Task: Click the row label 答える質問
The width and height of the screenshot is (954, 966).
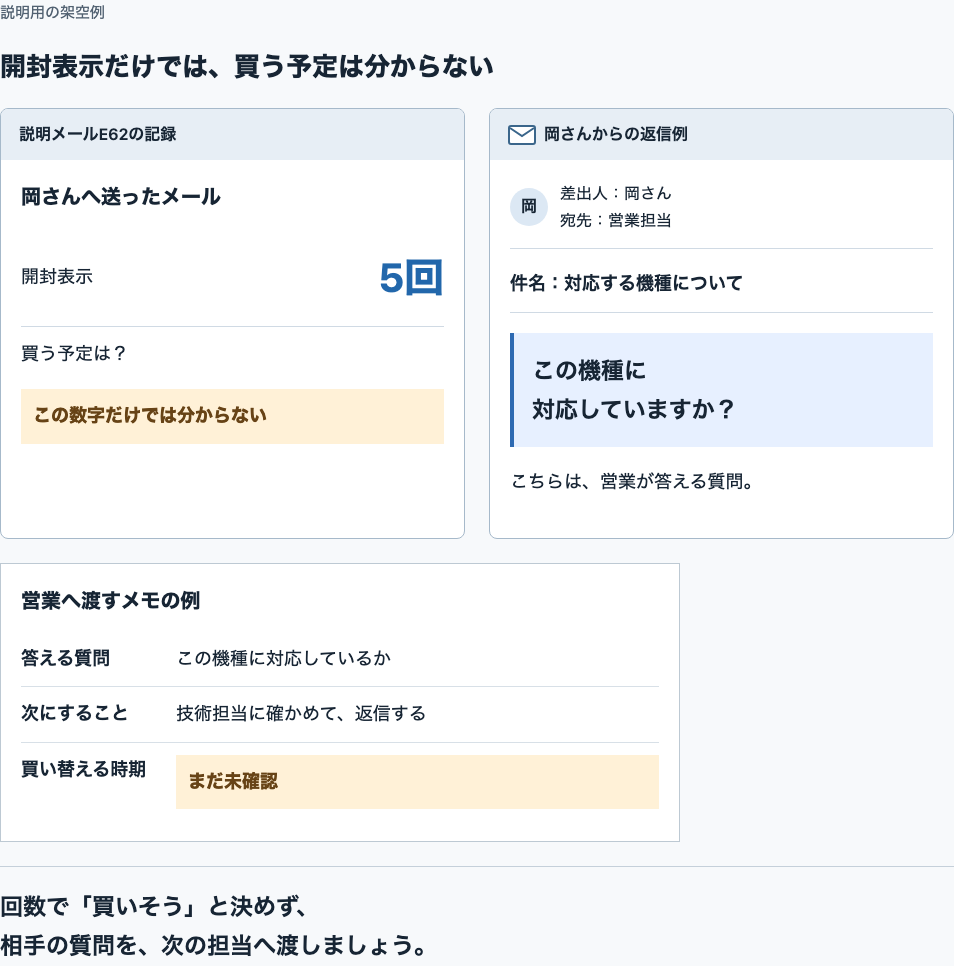Action: pyautogui.click(x=65, y=658)
